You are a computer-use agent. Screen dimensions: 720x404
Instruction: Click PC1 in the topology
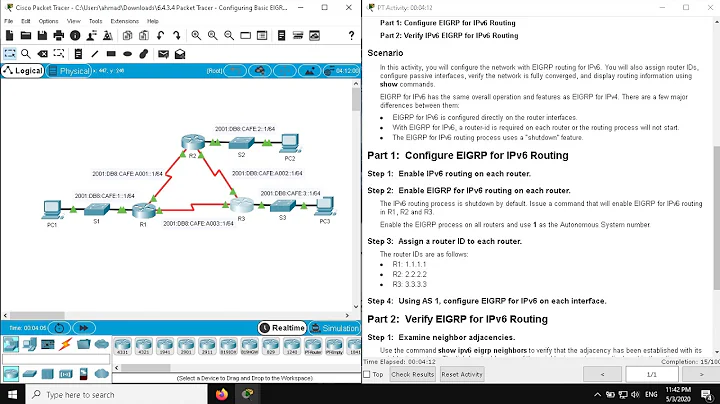click(x=51, y=210)
